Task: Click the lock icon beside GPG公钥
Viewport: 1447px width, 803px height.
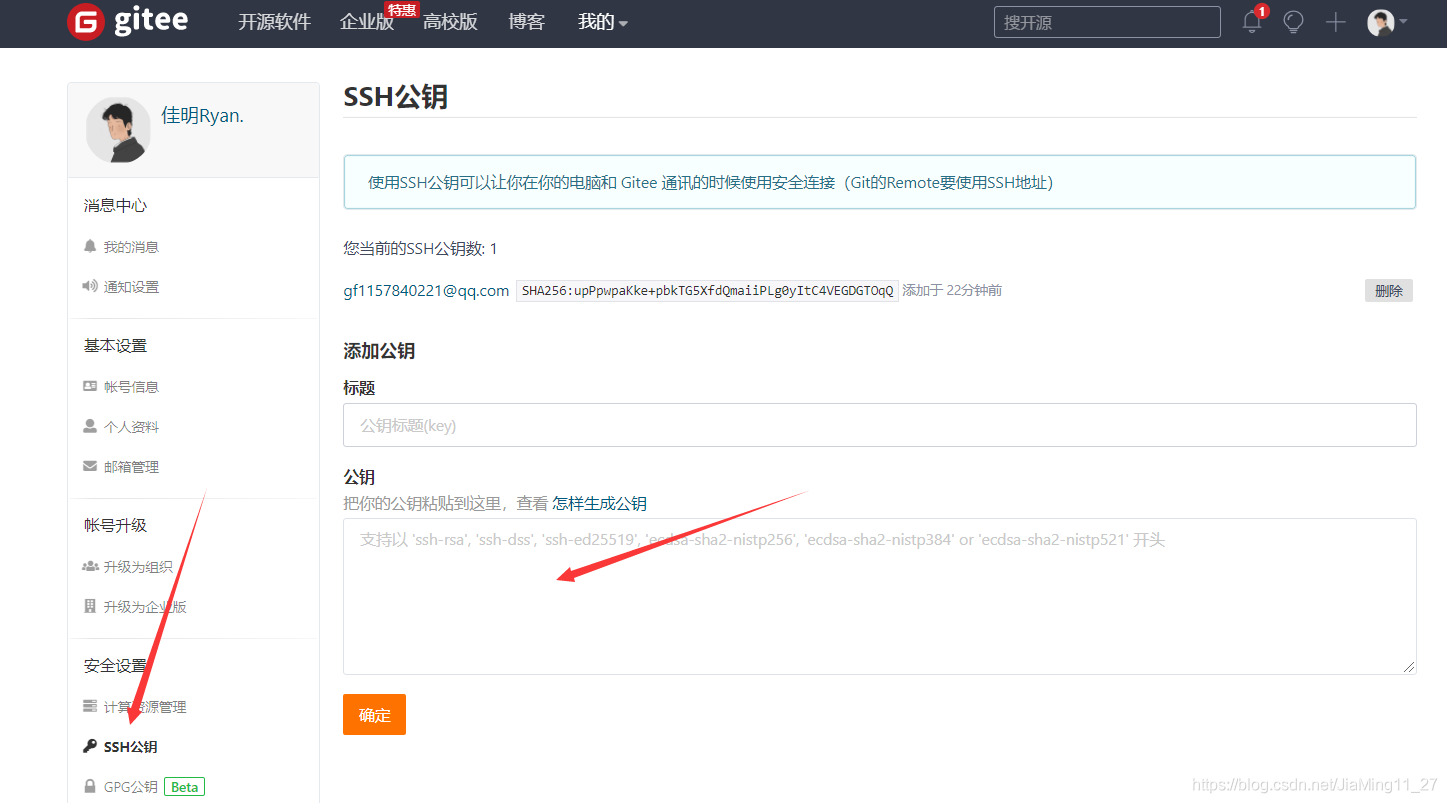Action: 90,786
